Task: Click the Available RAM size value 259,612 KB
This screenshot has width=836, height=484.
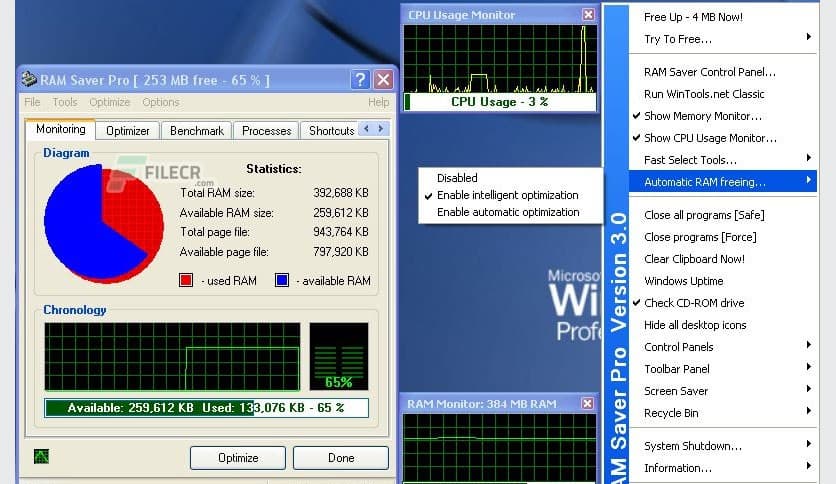Action: coord(341,213)
